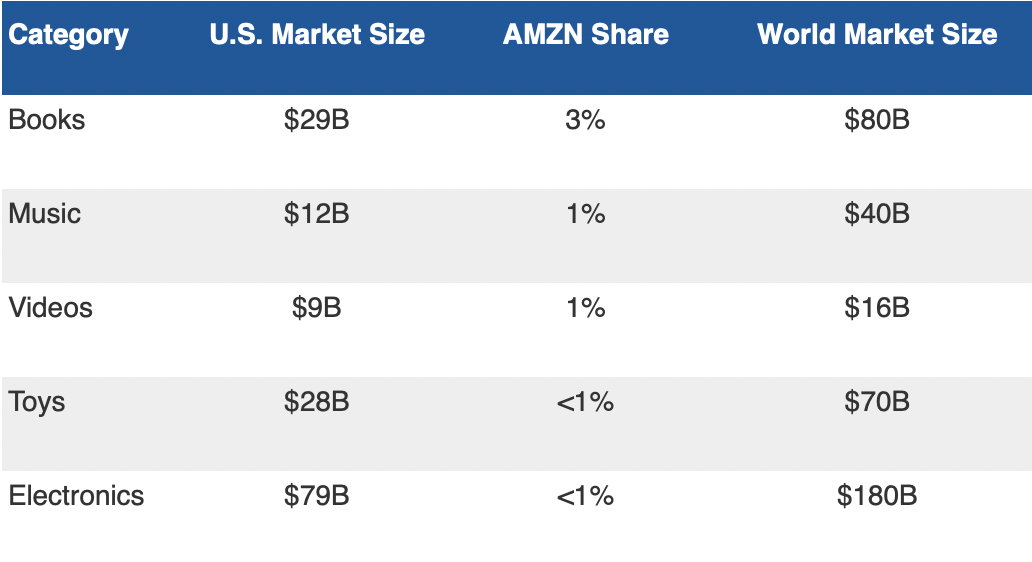
Task: Select the Music category cell
Action: tap(45, 214)
